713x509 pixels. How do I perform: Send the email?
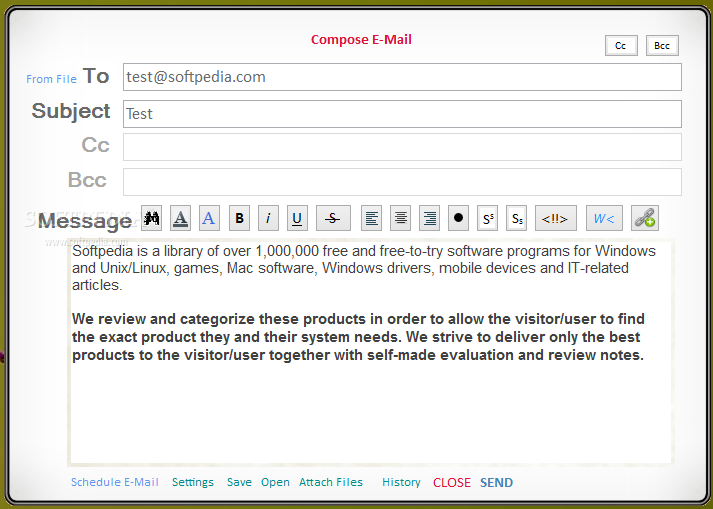496,483
